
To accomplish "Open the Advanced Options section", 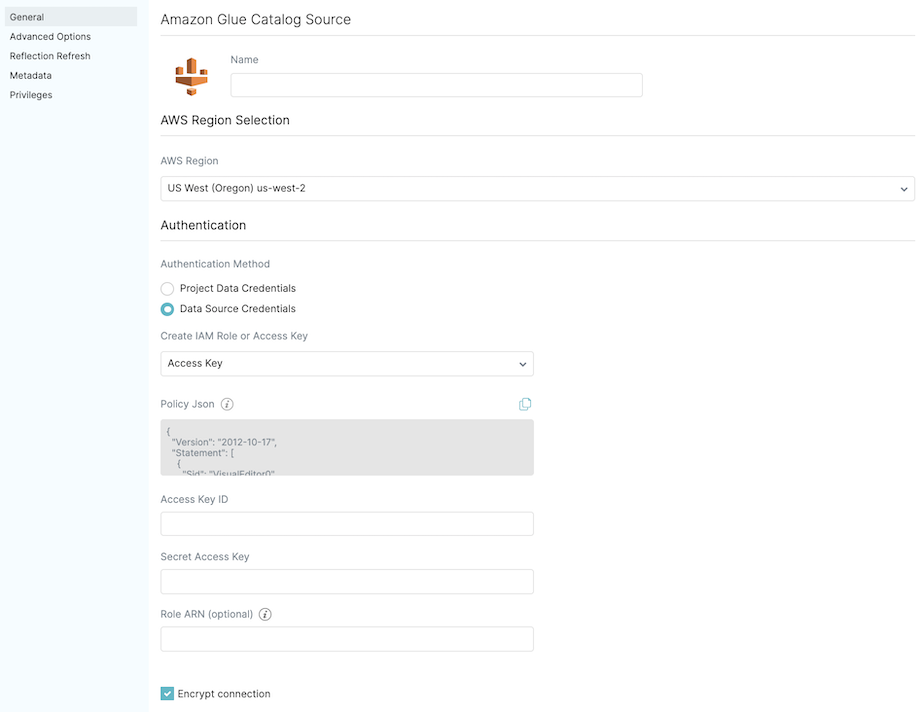I will point(50,37).
